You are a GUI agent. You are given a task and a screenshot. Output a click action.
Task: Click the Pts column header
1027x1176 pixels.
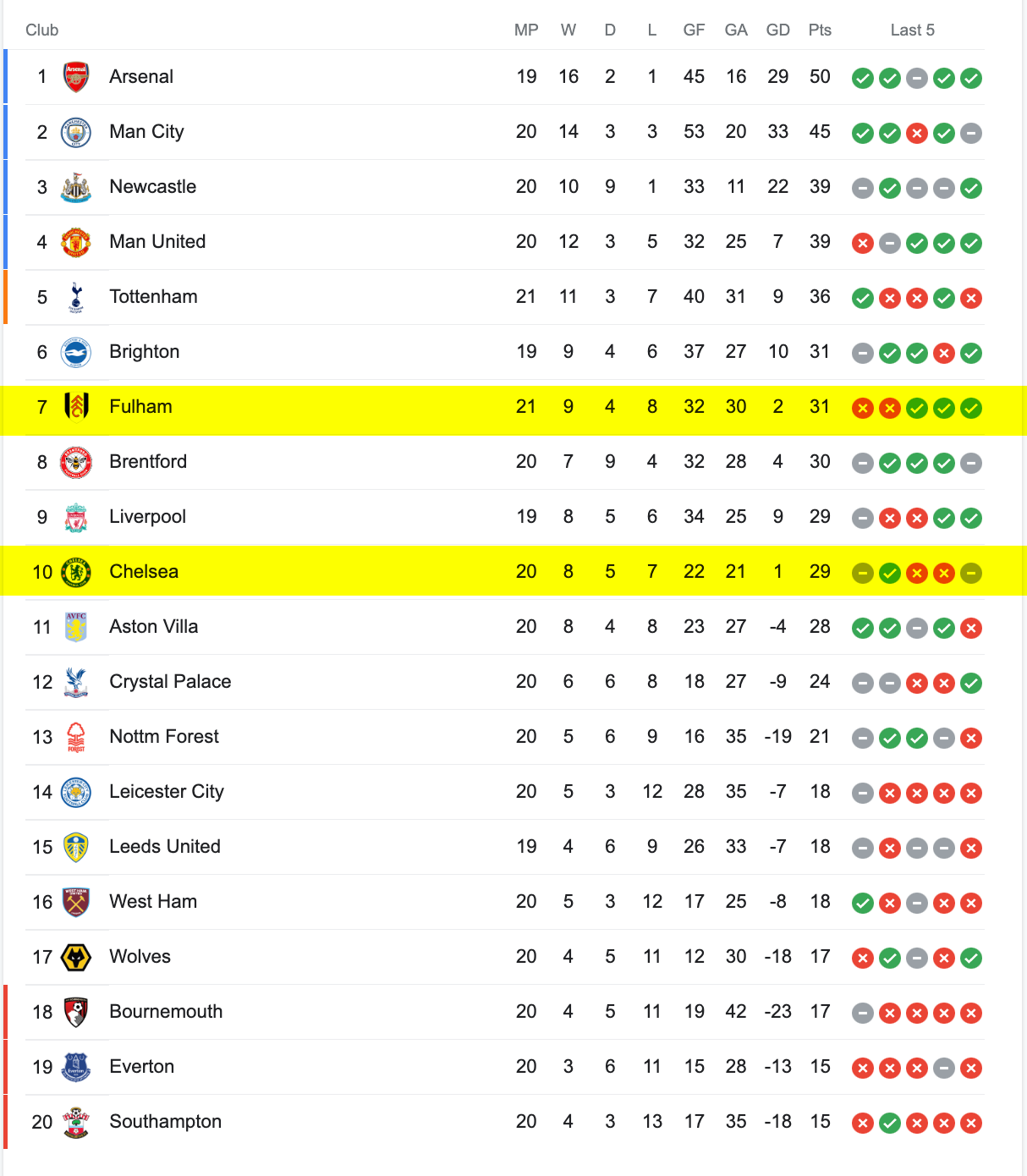tap(820, 30)
